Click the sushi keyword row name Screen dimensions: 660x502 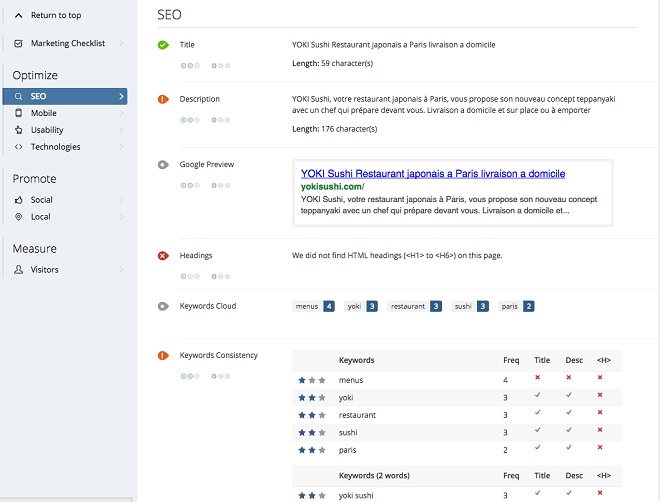pos(348,433)
